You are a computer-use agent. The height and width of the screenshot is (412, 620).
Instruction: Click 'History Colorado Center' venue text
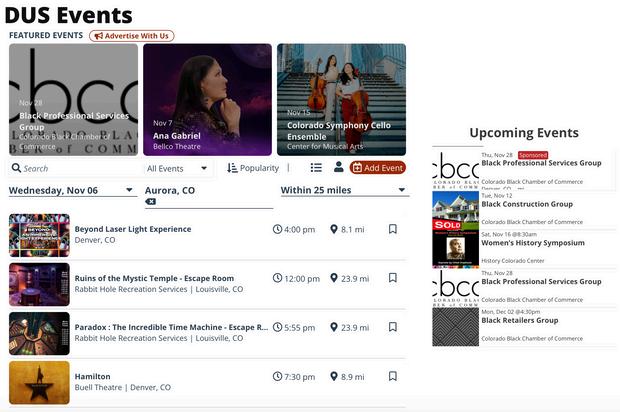point(512,261)
